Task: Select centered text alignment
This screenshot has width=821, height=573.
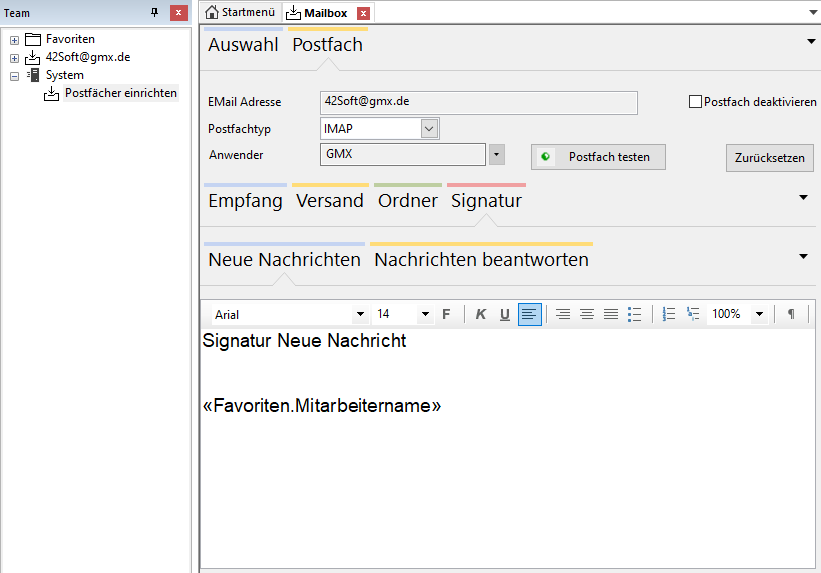Action: [x=586, y=314]
